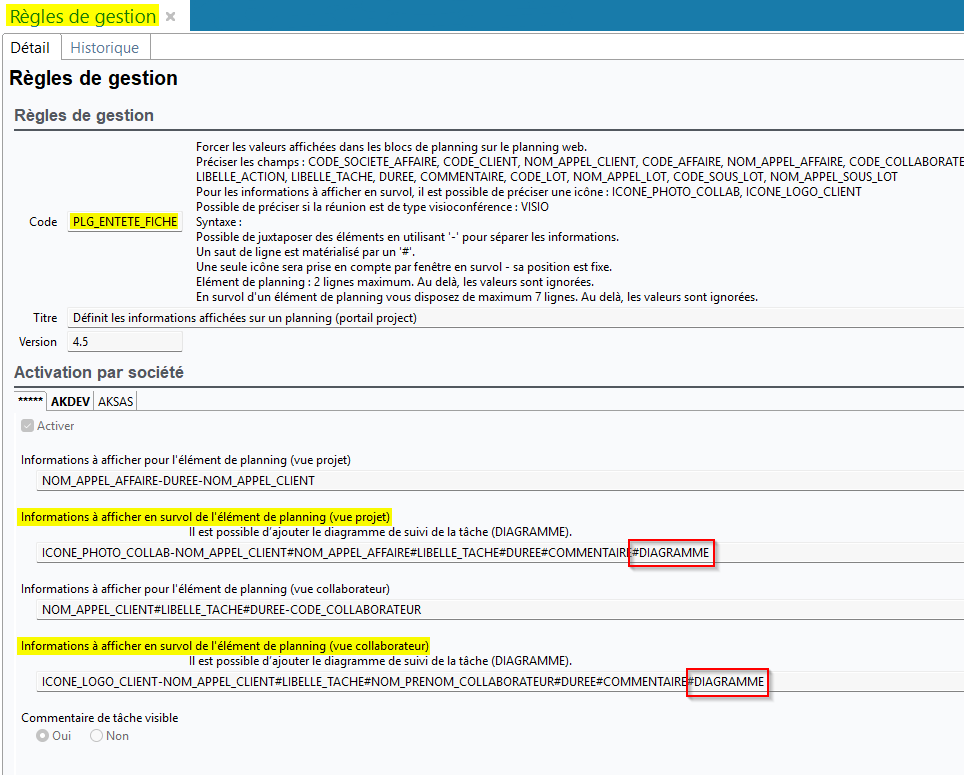Switch to the Détail tab
This screenshot has width=964, height=775.
tap(30, 47)
